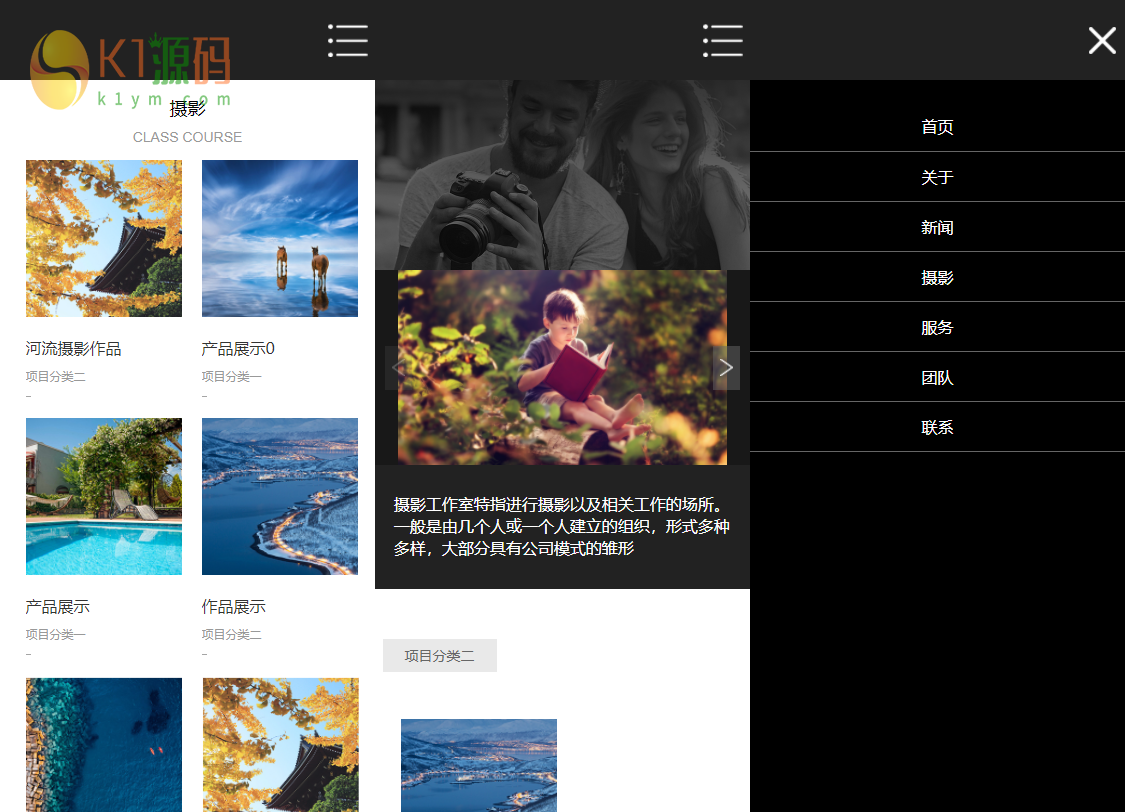Open the hamburger menu in middle panel
The image size is (1125, 812).
point(722,40)
